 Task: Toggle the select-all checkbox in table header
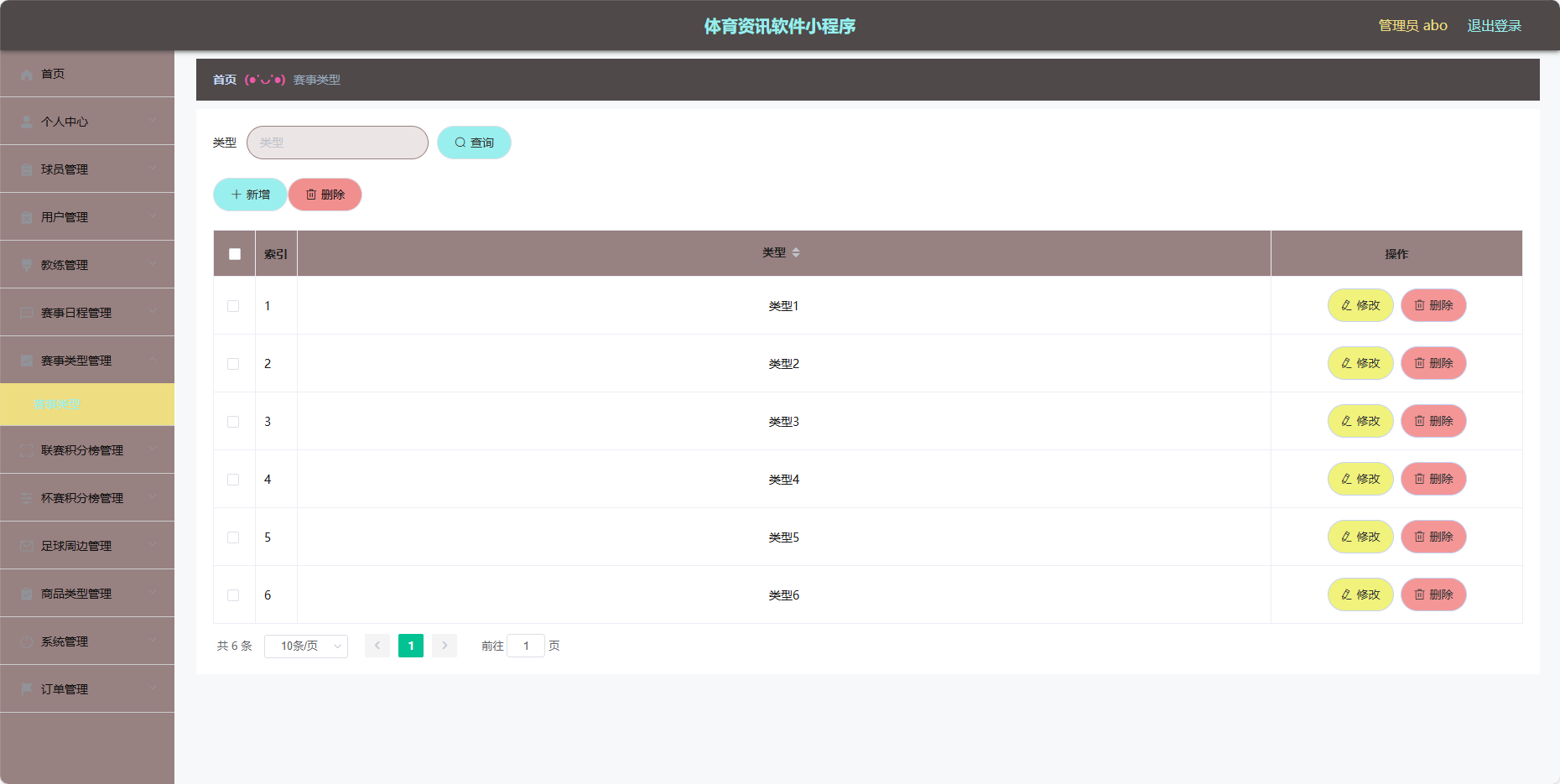pyautogui.click(x=235, y=254)
